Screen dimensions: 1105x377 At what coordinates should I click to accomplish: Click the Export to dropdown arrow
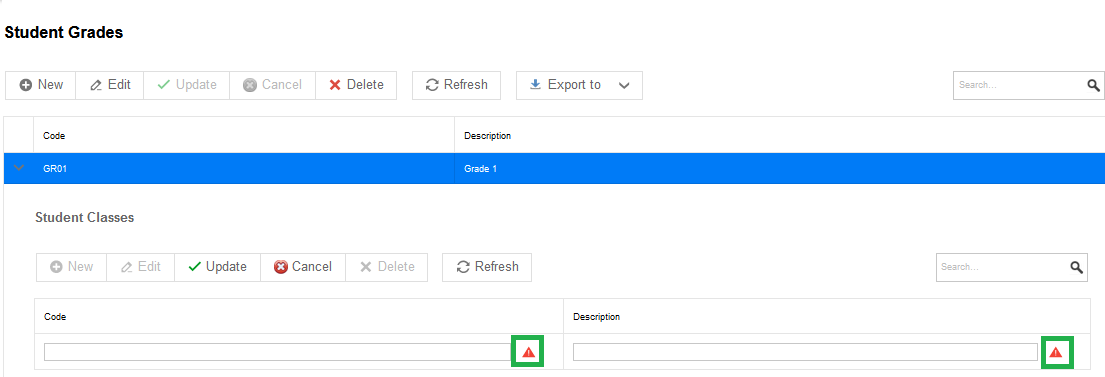[x=624, y=85]
